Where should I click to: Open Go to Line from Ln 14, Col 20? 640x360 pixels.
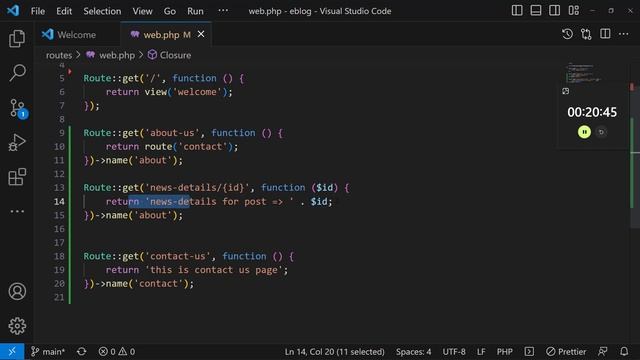tap(334, 351)
